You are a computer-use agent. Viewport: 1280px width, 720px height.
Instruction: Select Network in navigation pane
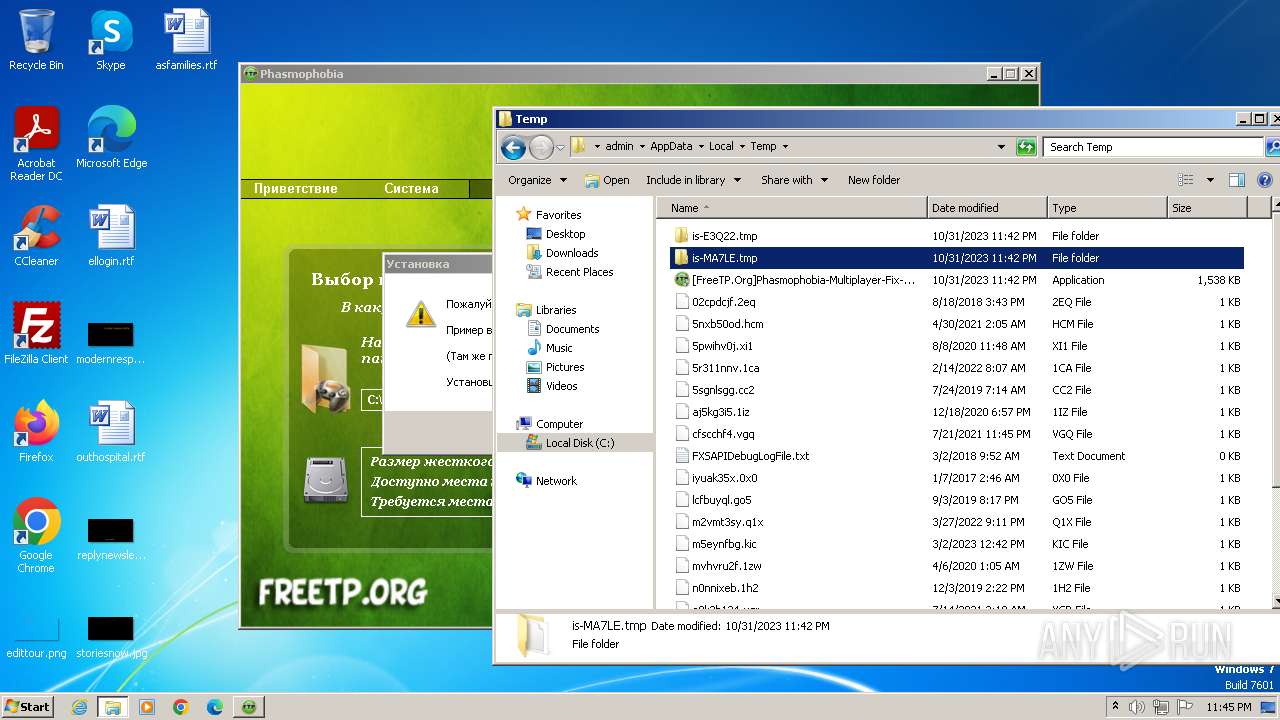[x=556, y=481]
